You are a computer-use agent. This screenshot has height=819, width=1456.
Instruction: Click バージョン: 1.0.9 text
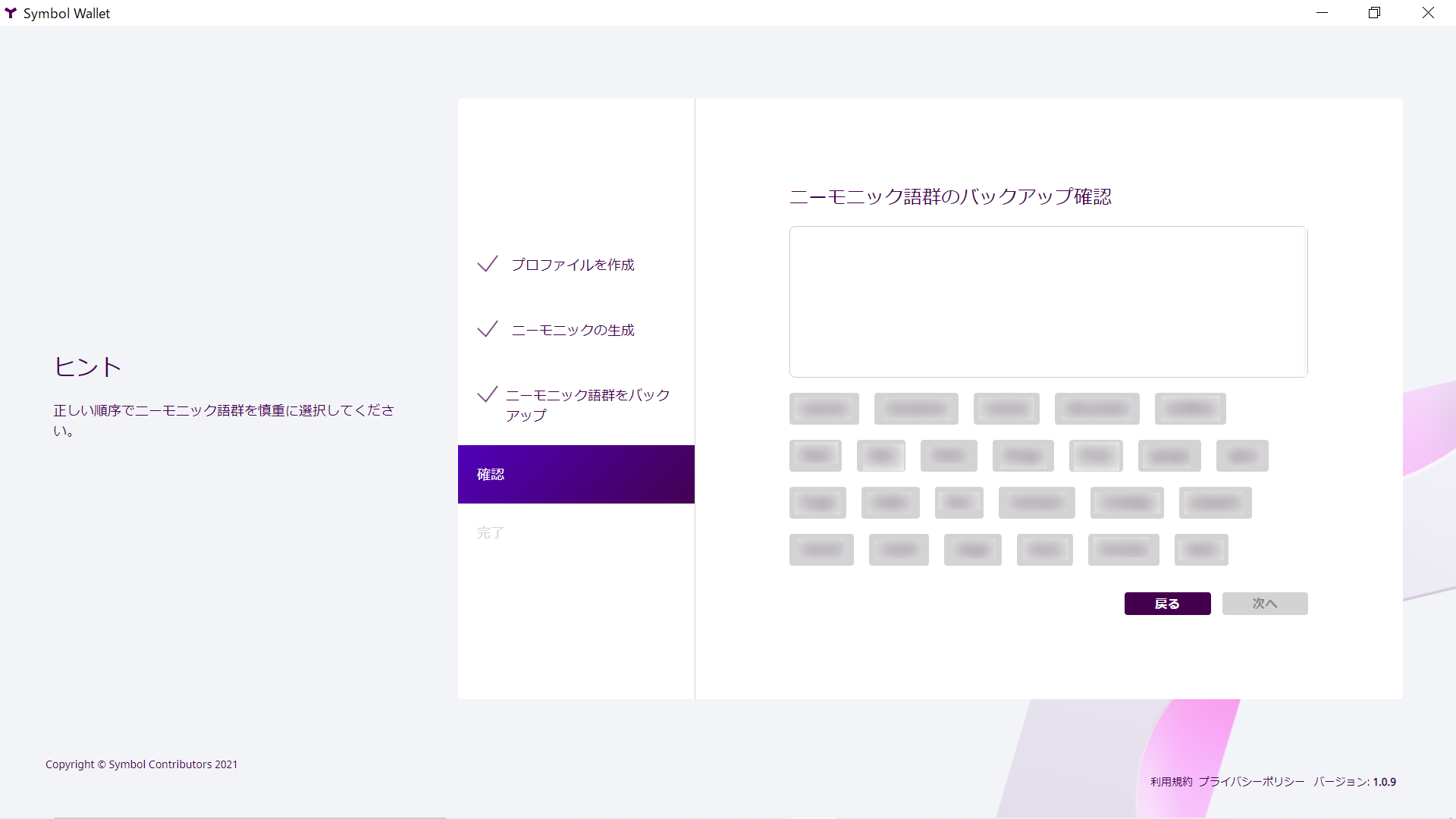point(1354,782)
